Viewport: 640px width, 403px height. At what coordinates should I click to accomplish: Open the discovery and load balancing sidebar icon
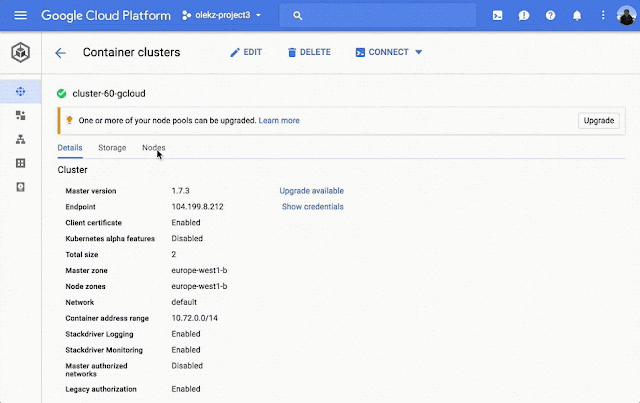pos(20,140)
